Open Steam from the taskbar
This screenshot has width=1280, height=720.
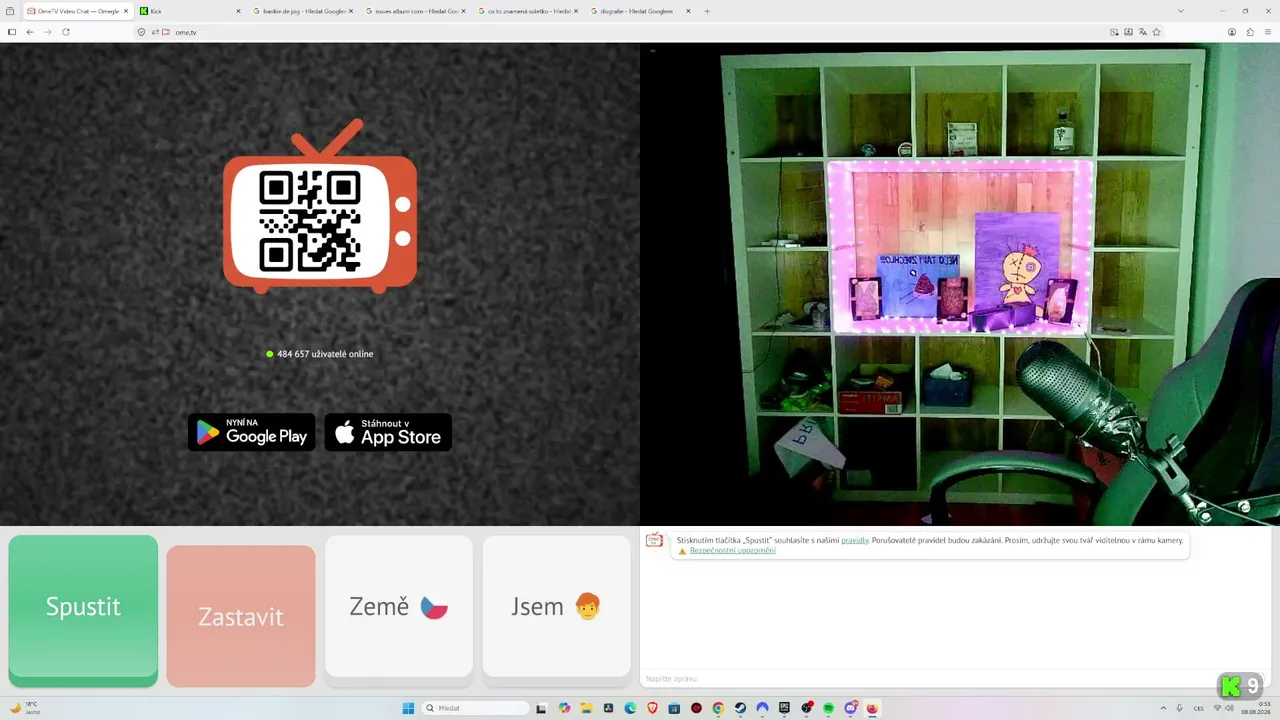pos(740,708)
